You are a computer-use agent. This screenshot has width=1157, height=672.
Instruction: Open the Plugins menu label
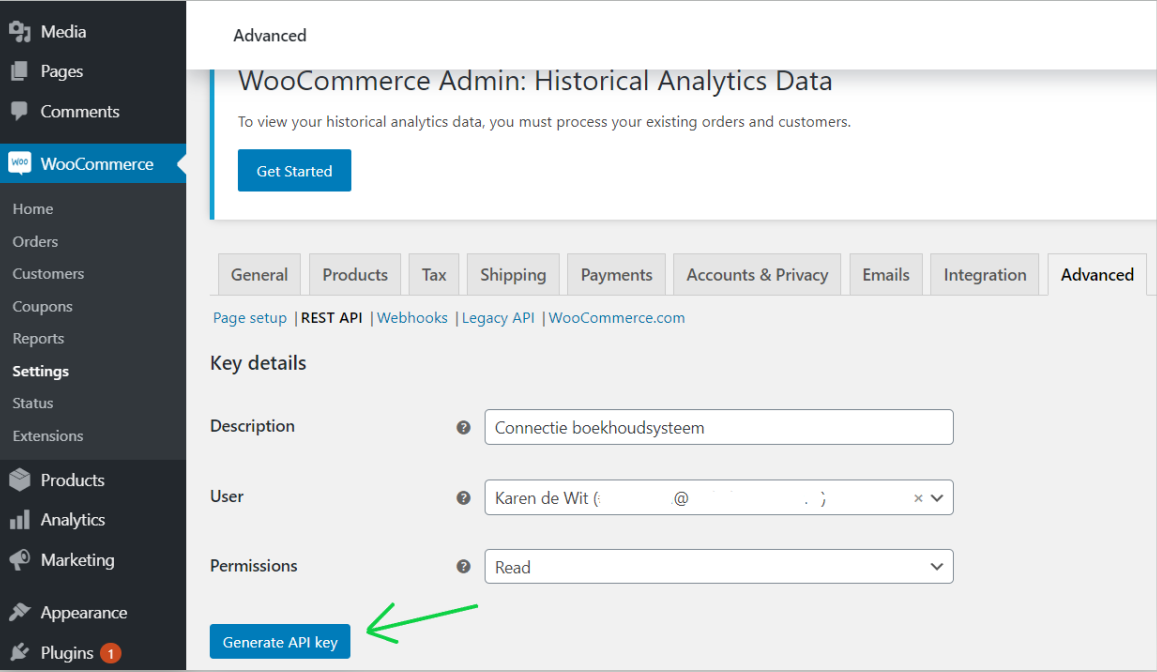[67, 653]
